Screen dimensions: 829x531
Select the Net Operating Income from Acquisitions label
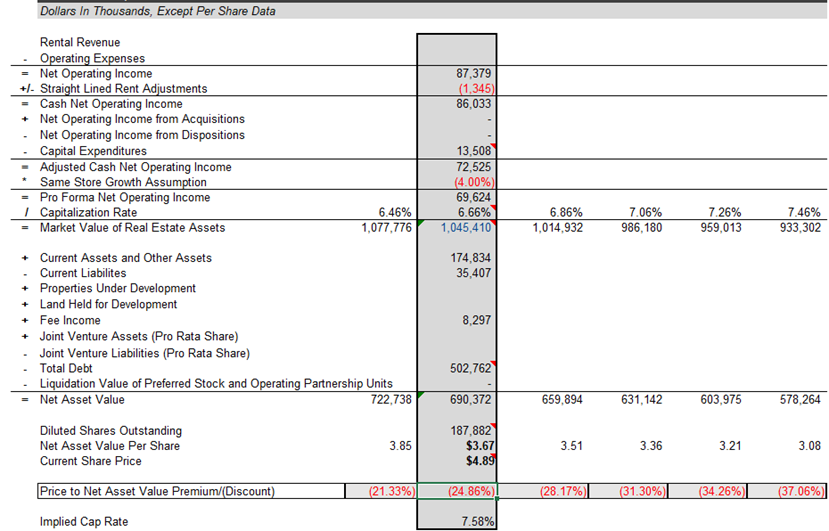(x=142, y=120)
